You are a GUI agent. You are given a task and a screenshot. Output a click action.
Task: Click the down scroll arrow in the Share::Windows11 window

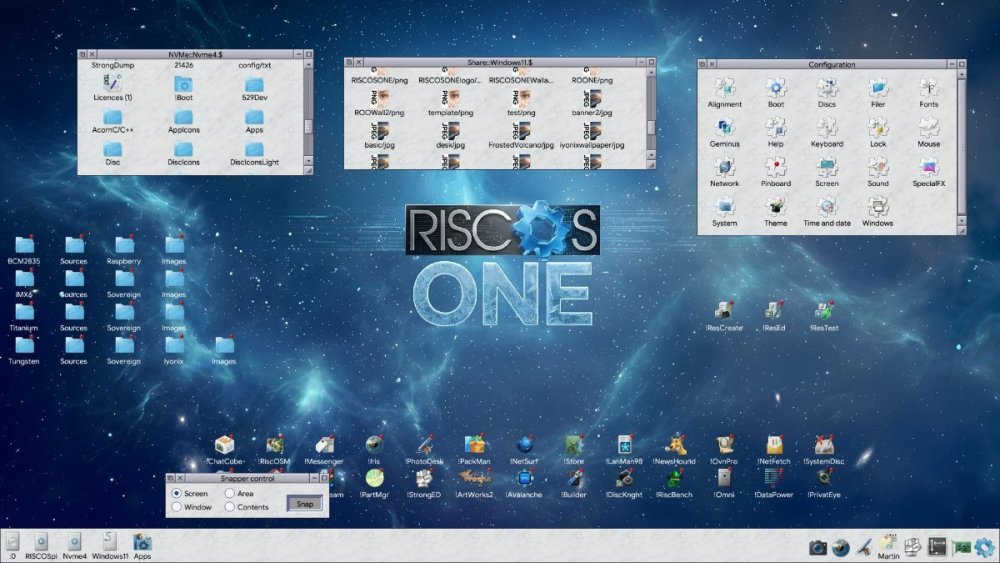pos(651,154)
